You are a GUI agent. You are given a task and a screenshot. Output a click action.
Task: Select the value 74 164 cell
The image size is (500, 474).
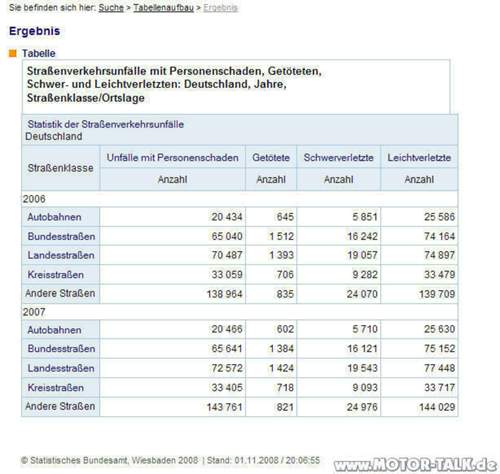(419, 236)
